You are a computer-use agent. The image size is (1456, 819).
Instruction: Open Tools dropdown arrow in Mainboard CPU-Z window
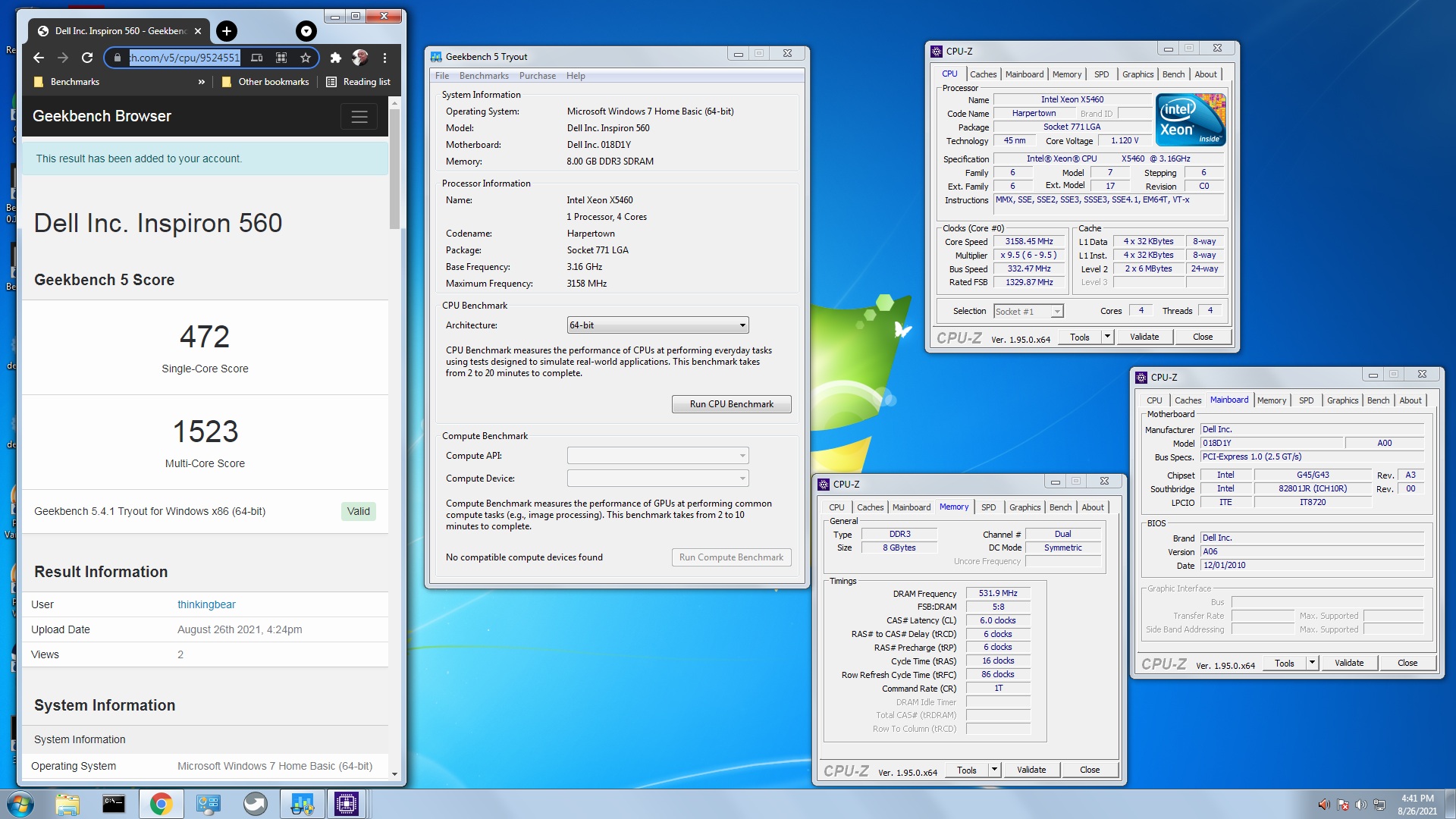pos(1312,663)
